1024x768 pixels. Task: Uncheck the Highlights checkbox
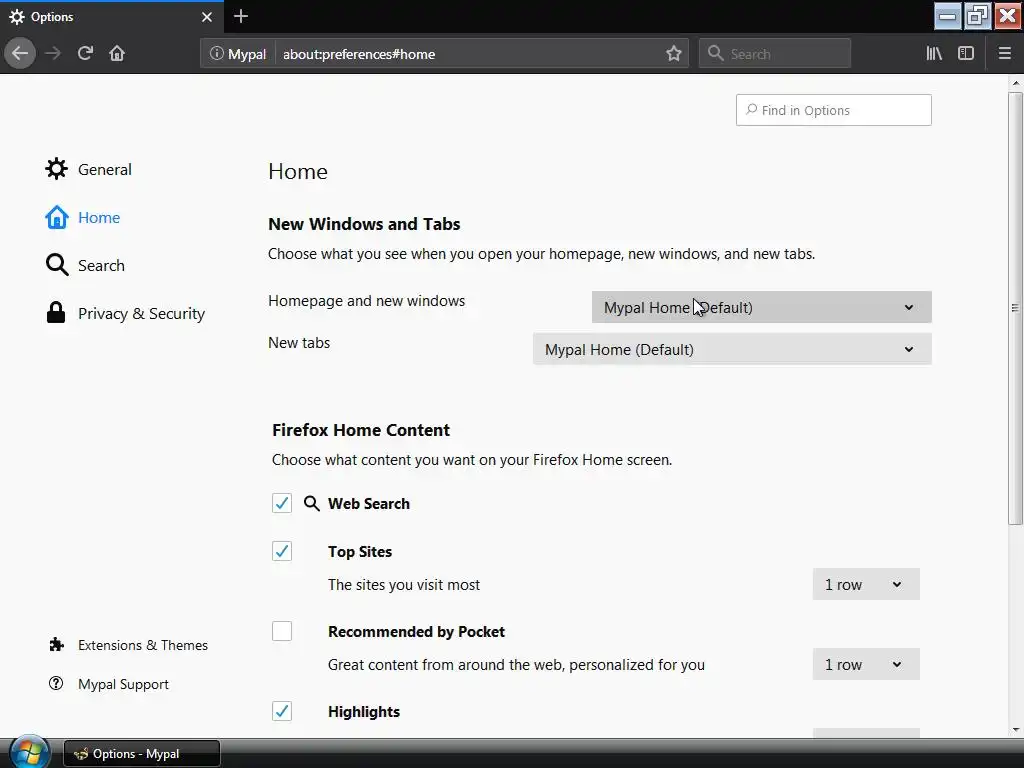pyautogui.click(x=282, y=711)
